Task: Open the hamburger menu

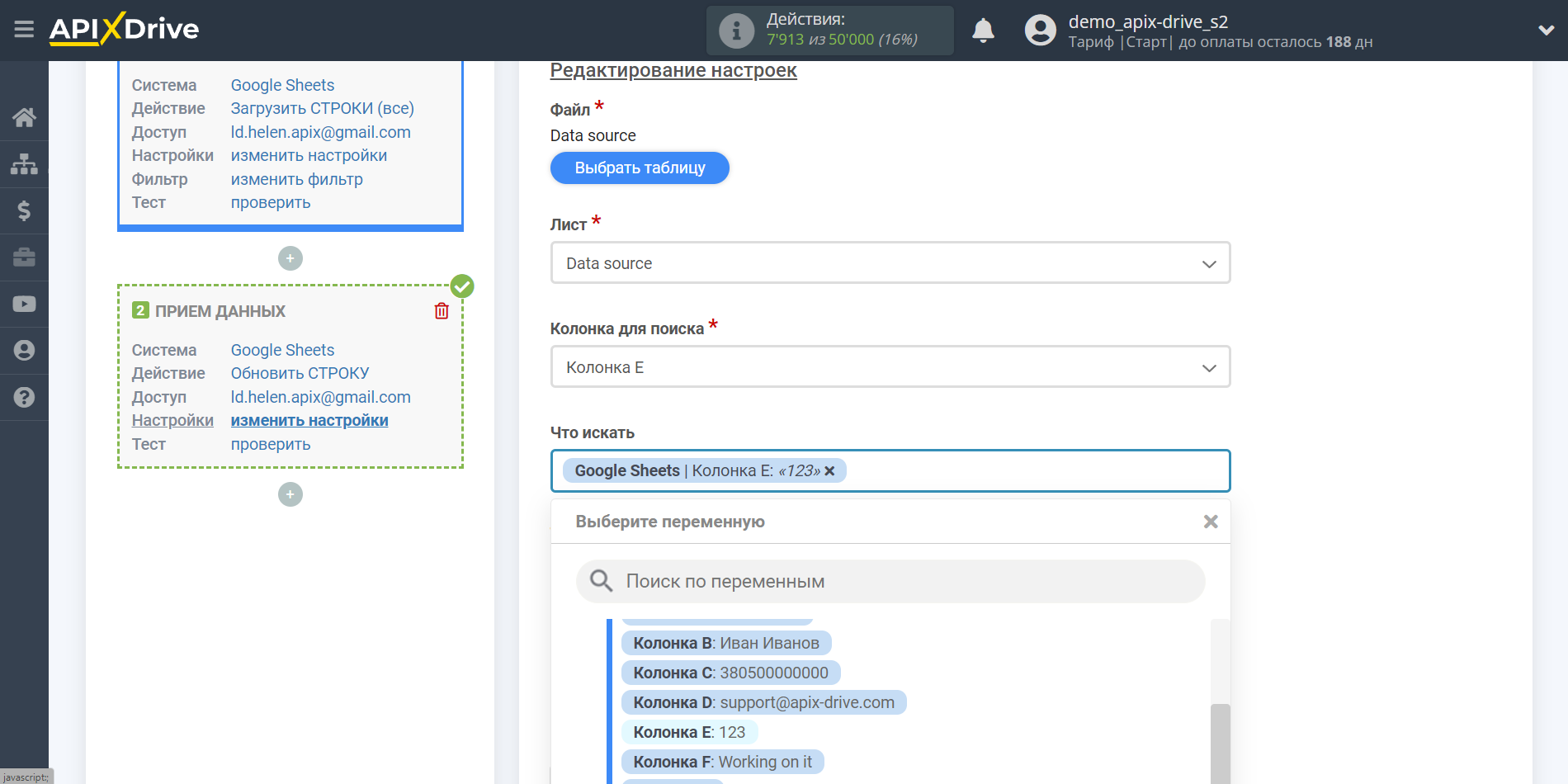Action: click(24, 30)
